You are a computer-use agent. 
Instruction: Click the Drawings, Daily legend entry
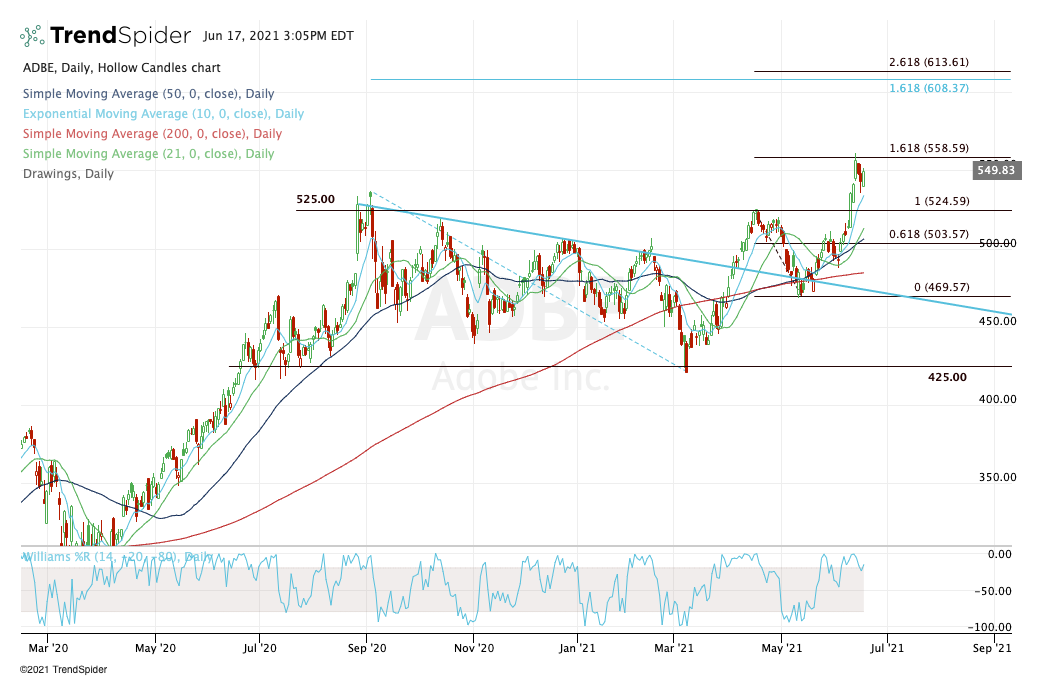coord(68,174)
